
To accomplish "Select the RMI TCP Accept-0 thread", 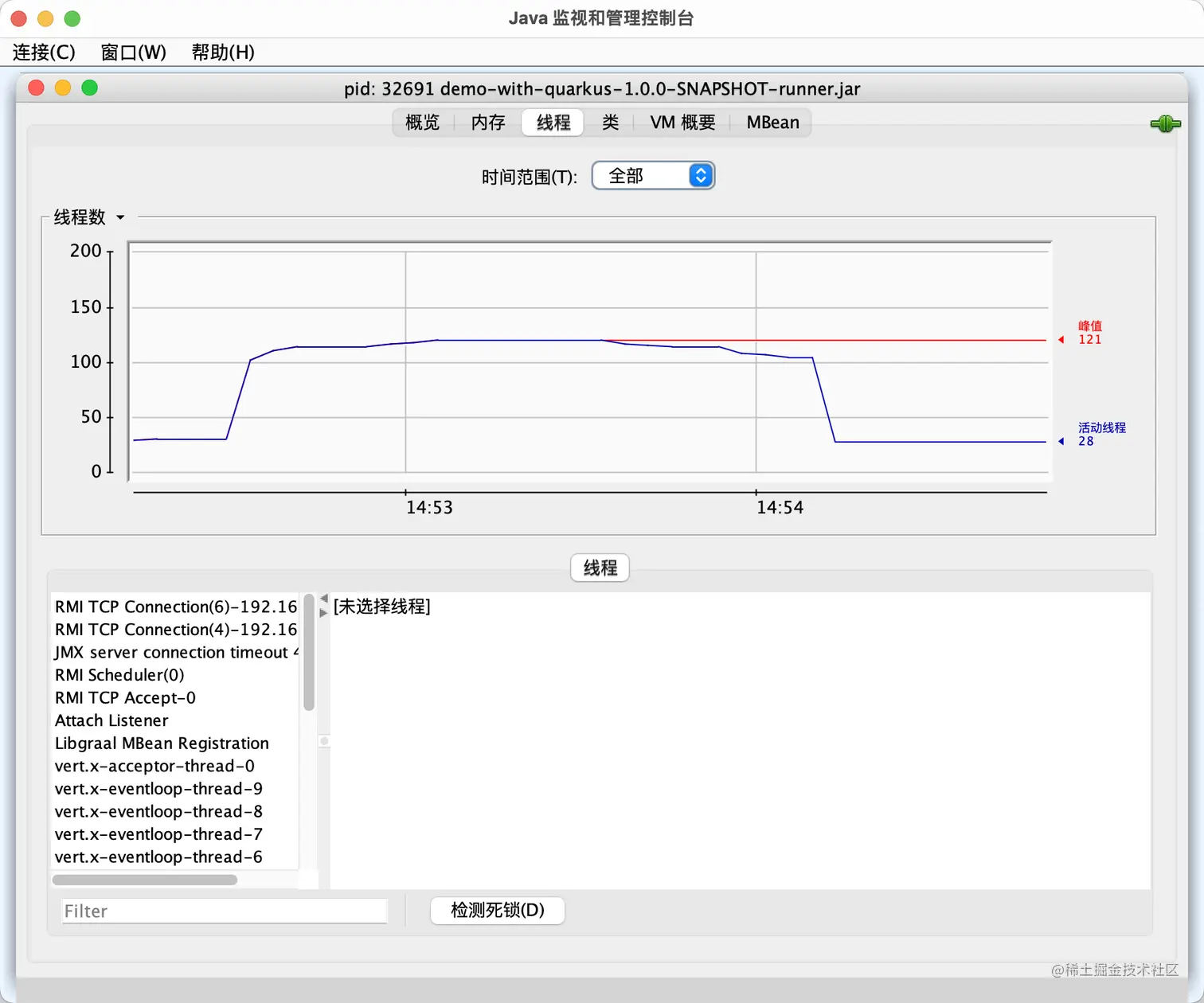I will [175, 698].
